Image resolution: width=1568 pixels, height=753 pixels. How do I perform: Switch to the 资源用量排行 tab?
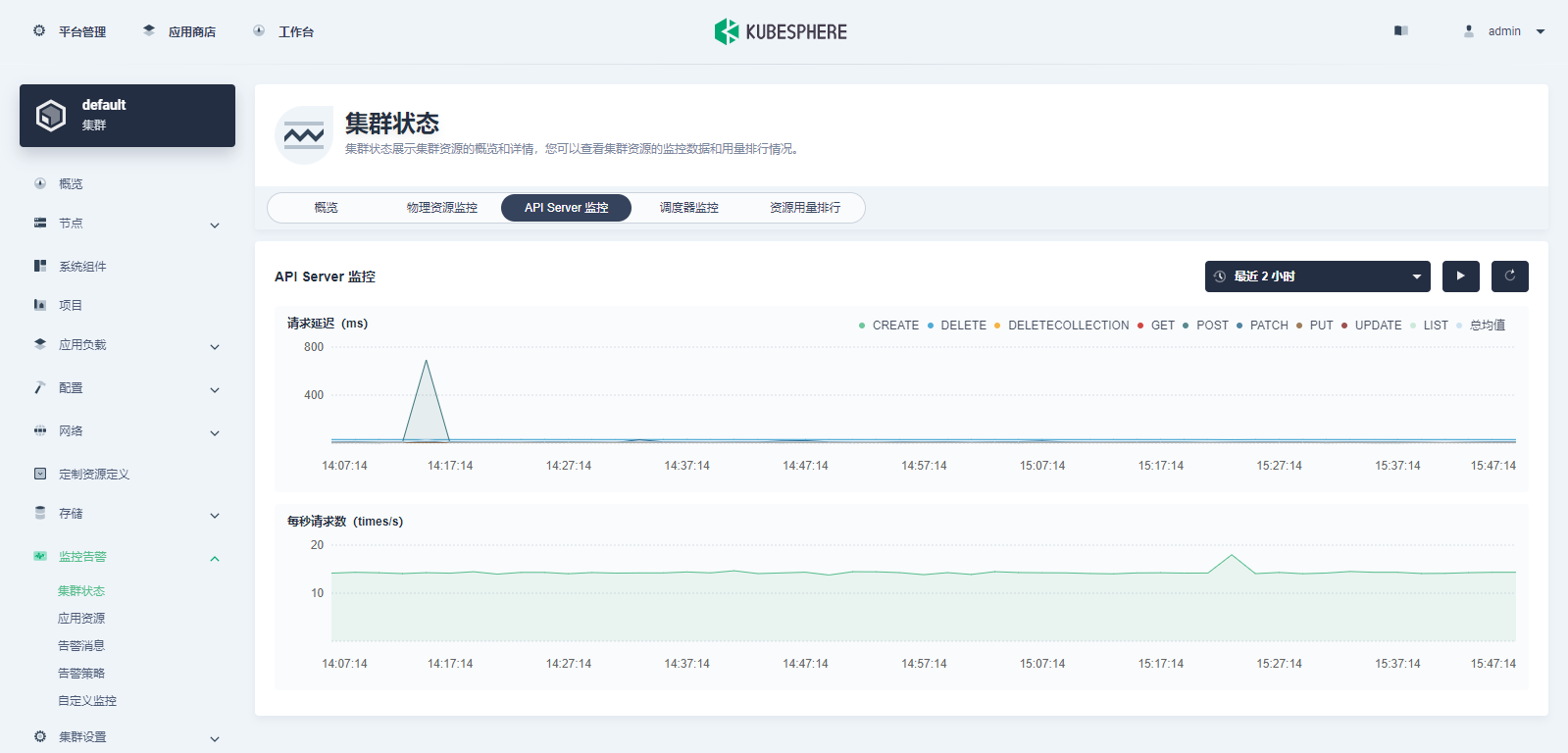coord(805,208)
